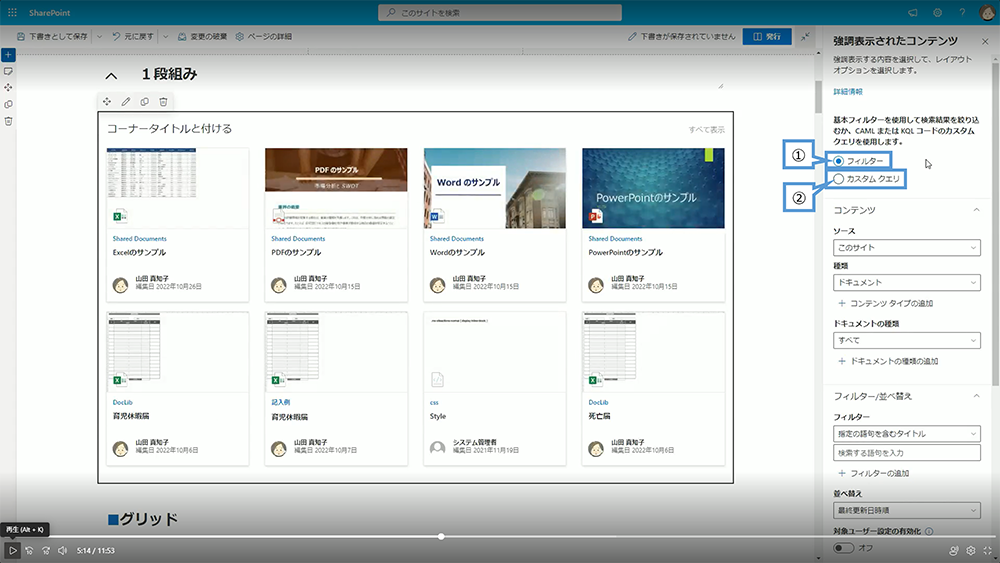The width and height of the screenshot is (1000, 563).
Task: Move the video progress bar handle
Action: [x=441, y=537]
